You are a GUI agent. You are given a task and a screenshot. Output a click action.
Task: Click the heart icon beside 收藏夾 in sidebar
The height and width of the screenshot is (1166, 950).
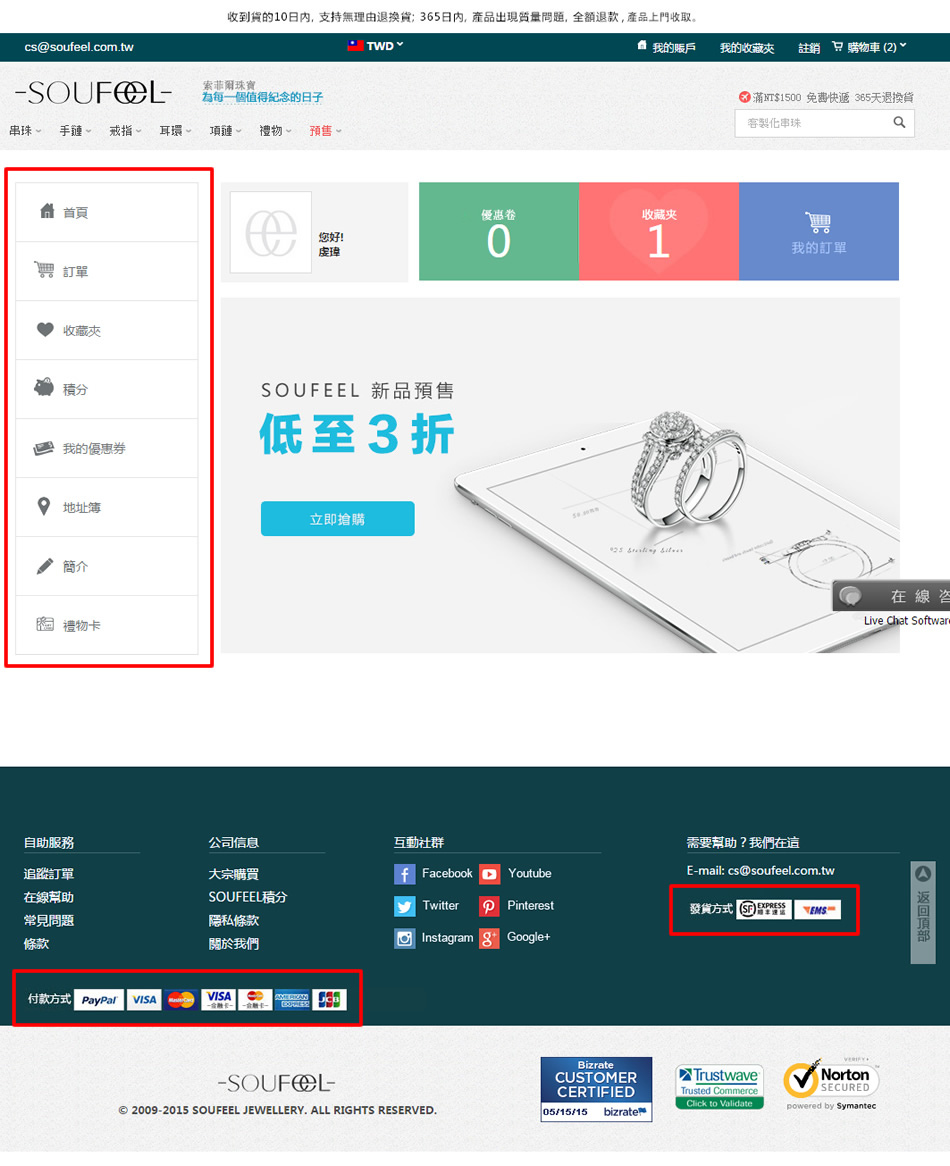point(45,329)
